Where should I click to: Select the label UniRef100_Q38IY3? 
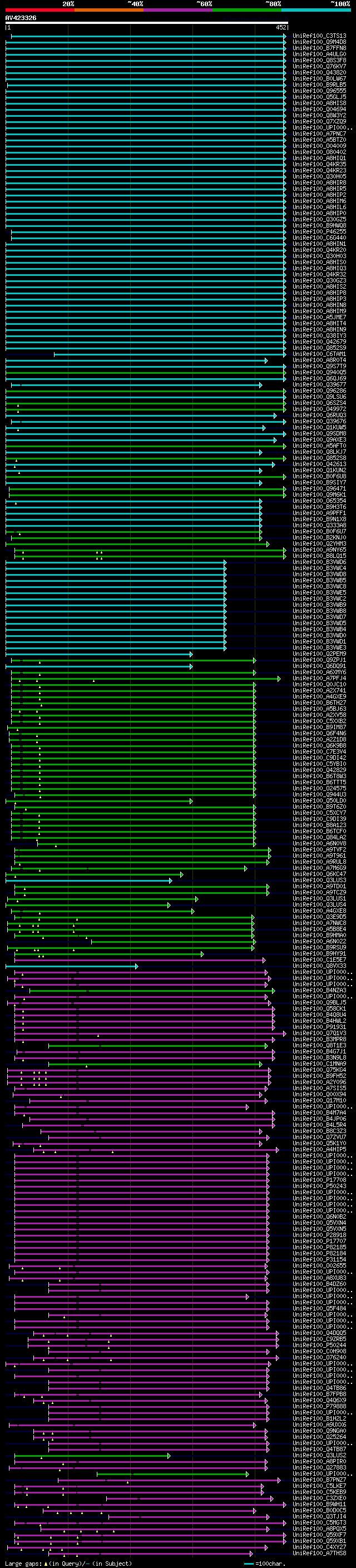tap(319, 335)
